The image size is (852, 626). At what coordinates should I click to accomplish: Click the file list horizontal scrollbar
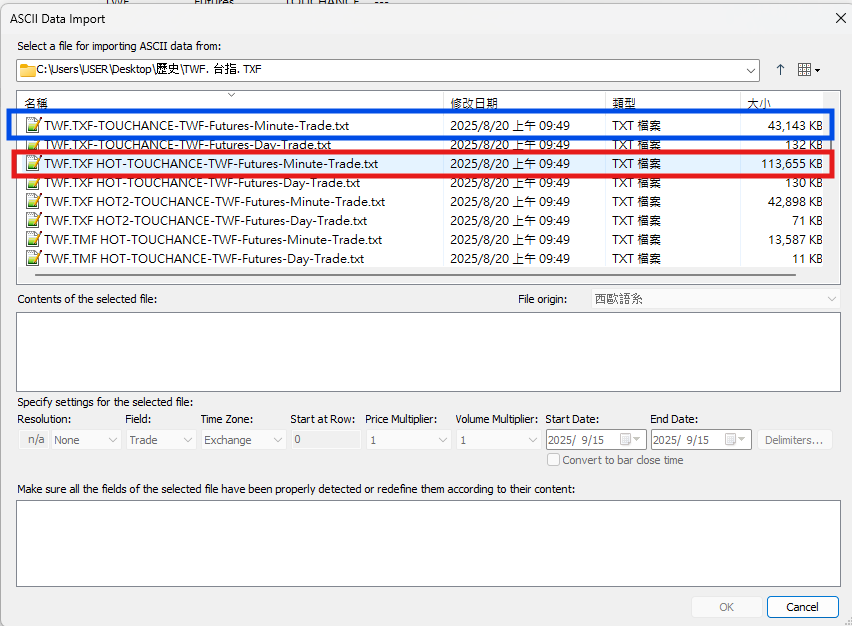(x=400, y=274)
